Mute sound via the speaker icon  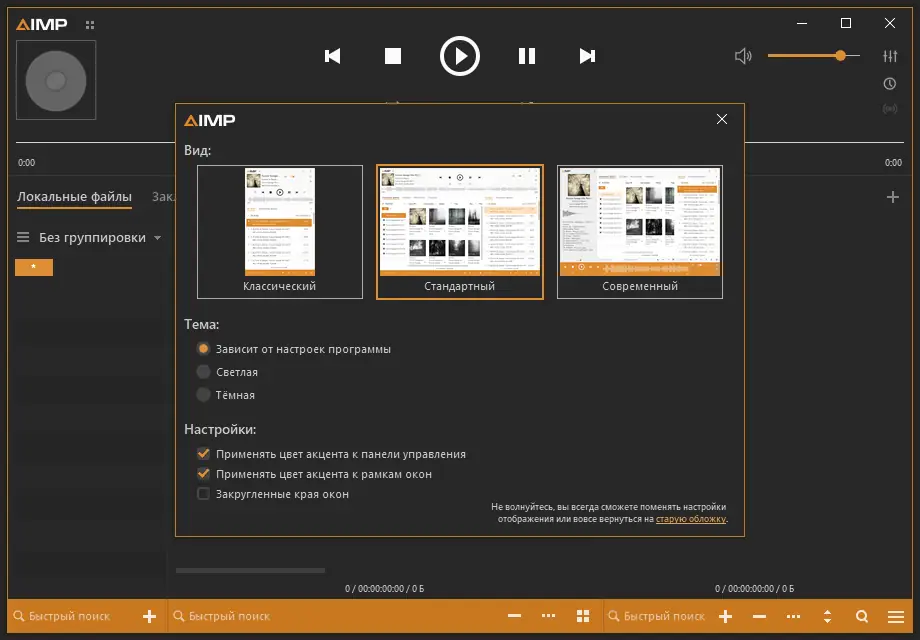pos(743,56)
